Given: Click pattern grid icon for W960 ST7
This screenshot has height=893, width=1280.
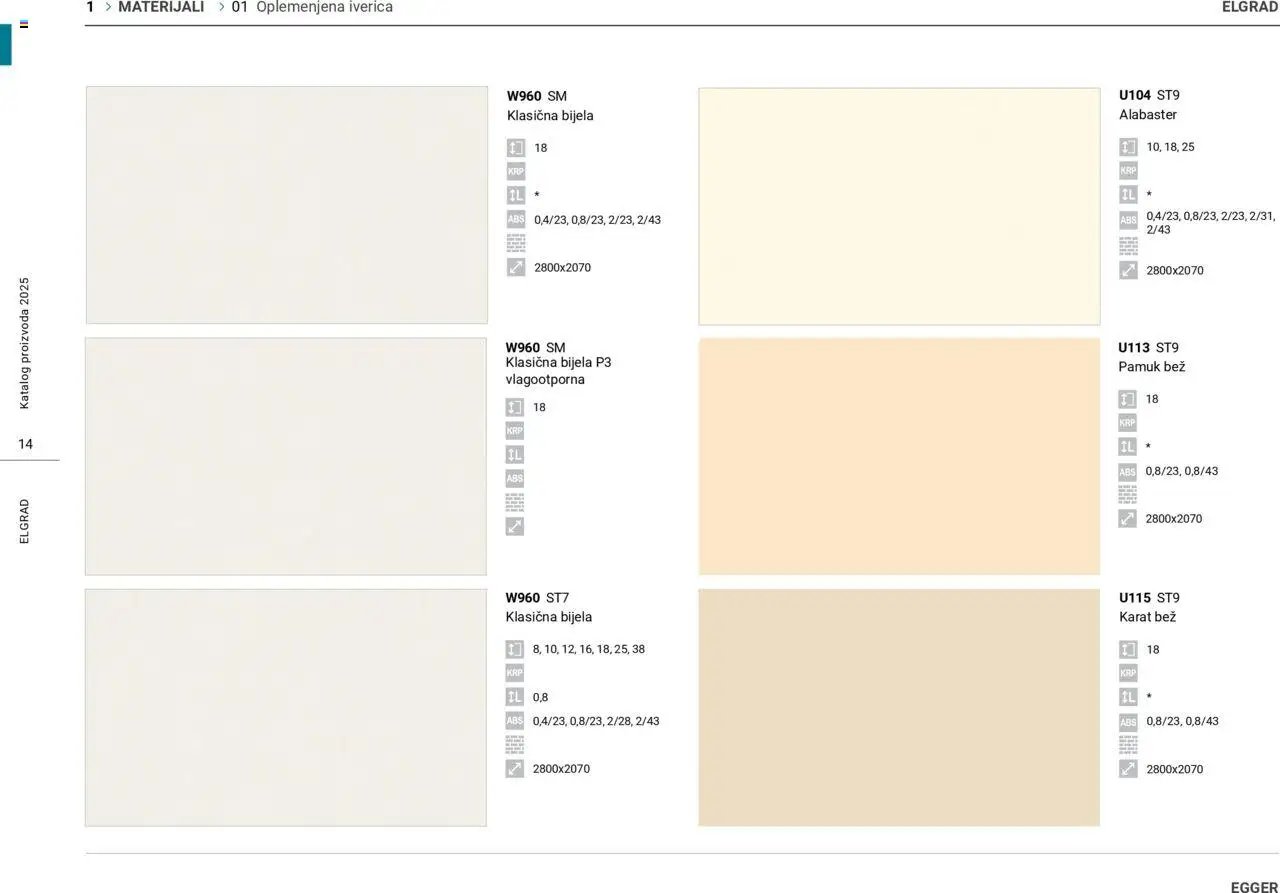Looking at the screenshot, I should coord(514,745).
